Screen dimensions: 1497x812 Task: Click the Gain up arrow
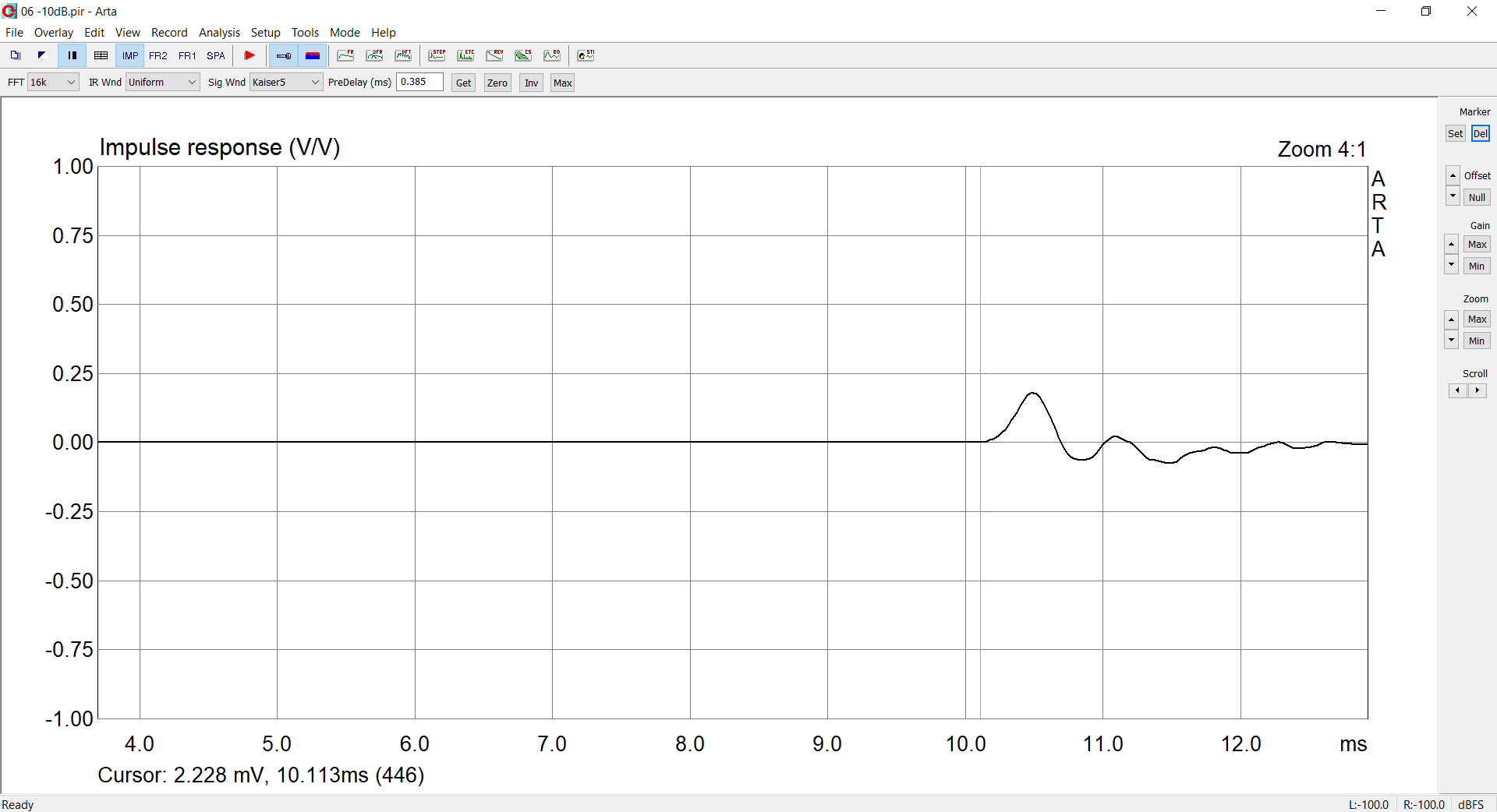(1451, 244)
